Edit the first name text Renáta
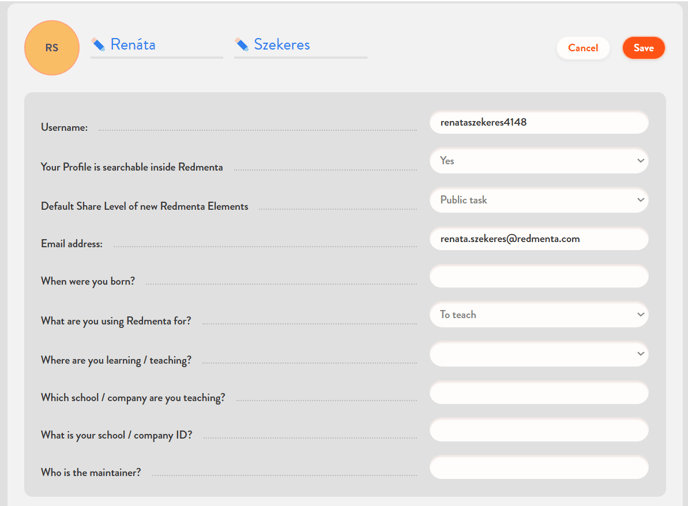 click(x=133, y=45)
